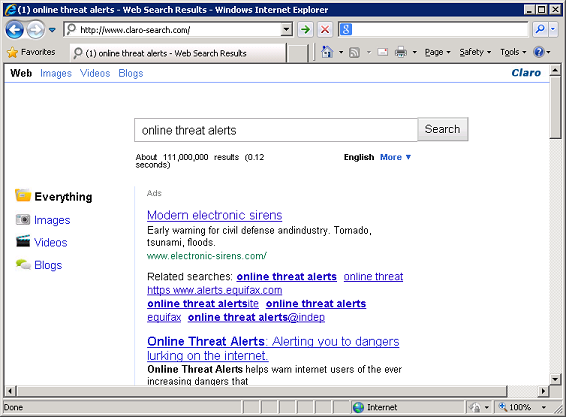This screenshot has width=566, height=417.
Task: Click the browser Forward arrow button
Action: point(35,30)
